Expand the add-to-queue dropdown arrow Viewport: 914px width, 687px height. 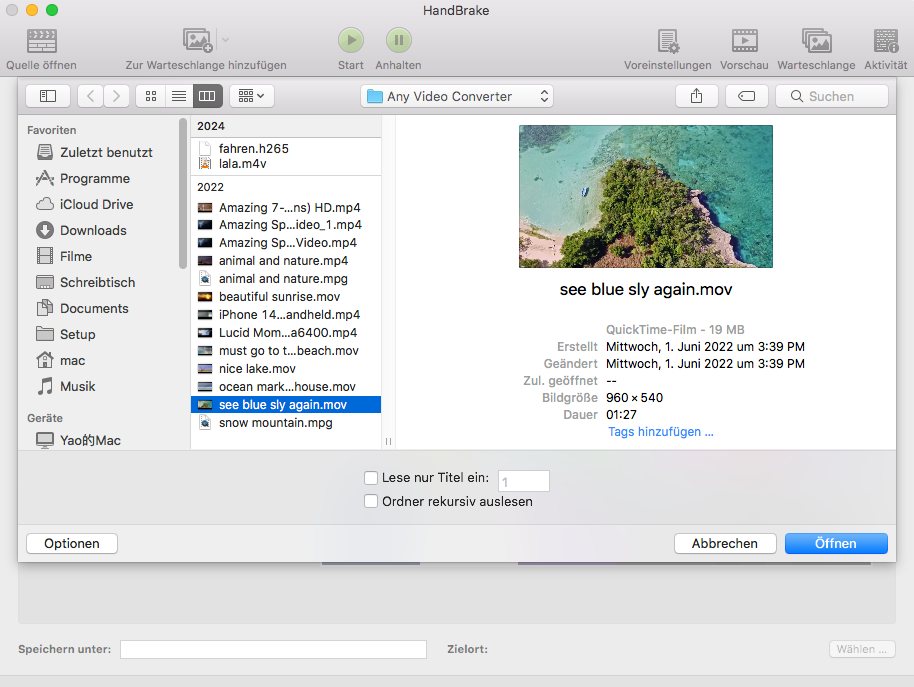[225, 41]
